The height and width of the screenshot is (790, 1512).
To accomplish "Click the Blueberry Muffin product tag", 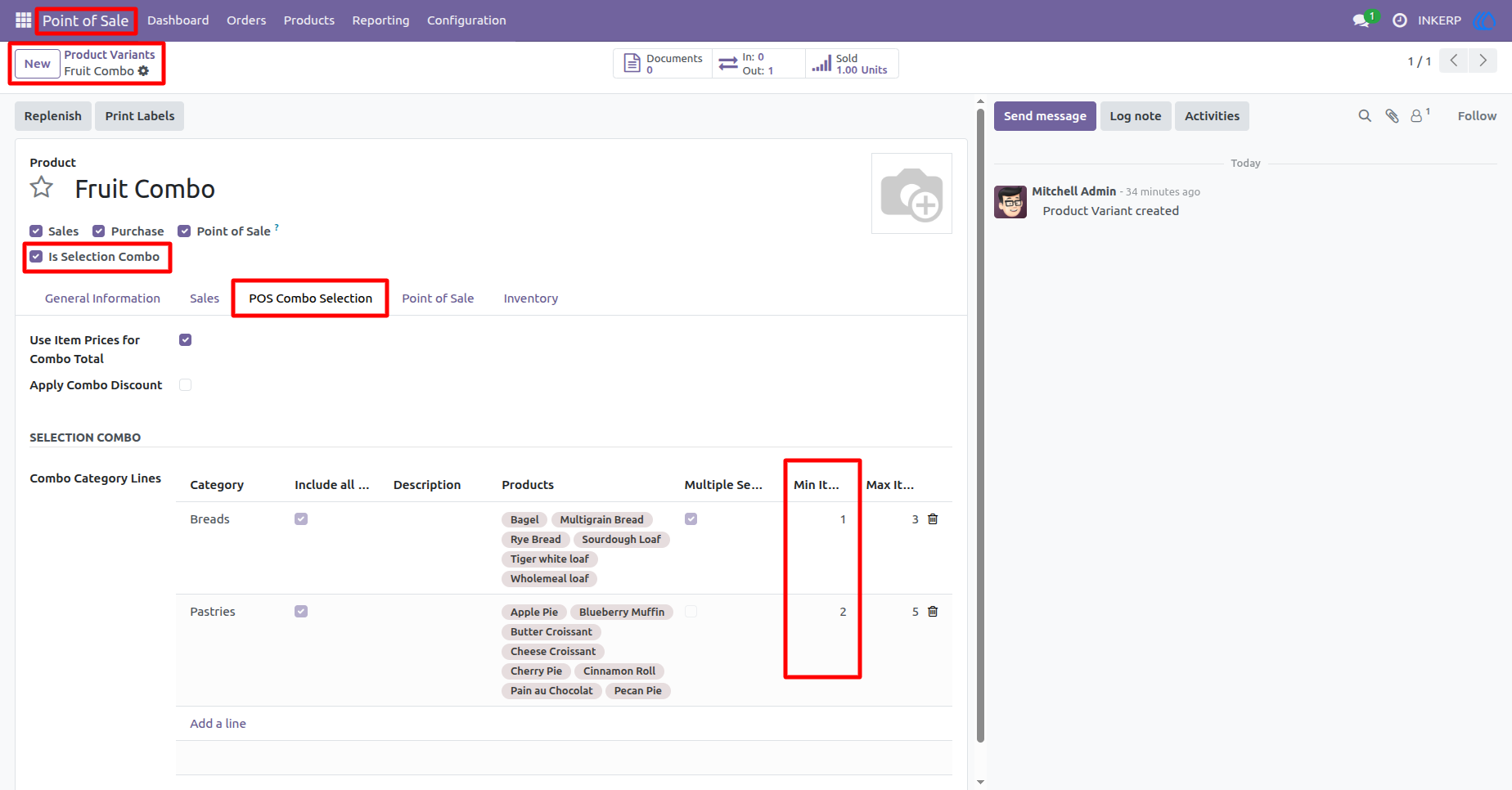I will pyautogui.click(x=622, y=613).
